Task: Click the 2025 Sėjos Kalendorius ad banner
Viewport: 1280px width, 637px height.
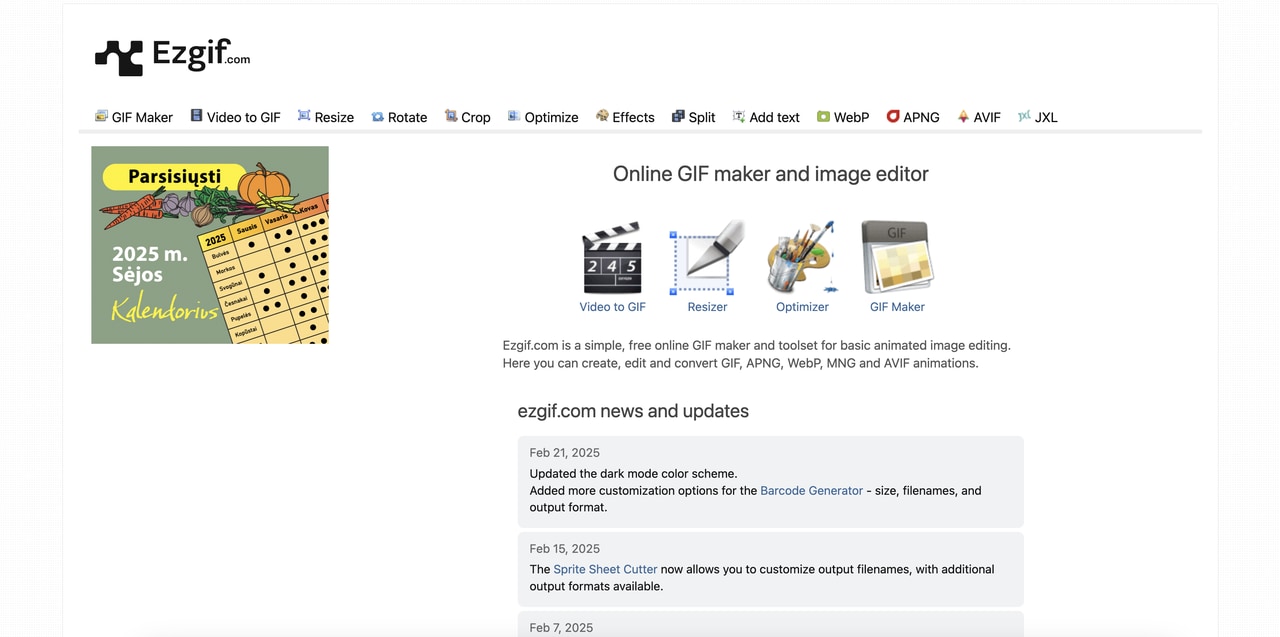Action: 210,245
